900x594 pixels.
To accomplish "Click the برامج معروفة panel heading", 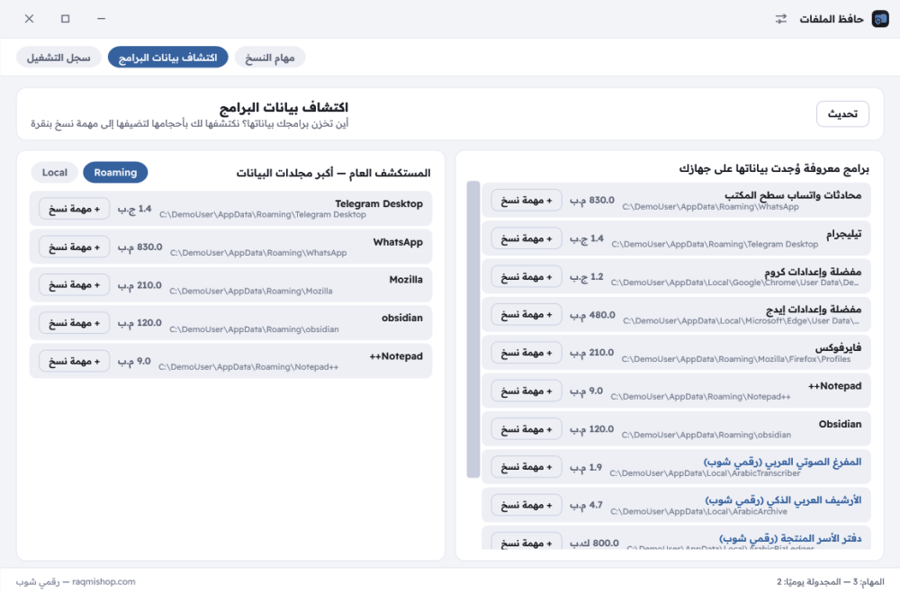I will point(774,168).
